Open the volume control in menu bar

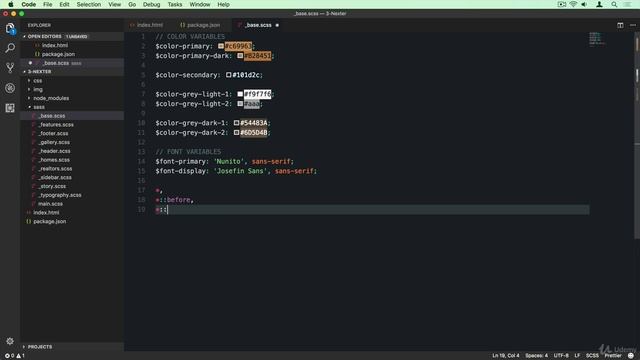click(x=584, y=4)
